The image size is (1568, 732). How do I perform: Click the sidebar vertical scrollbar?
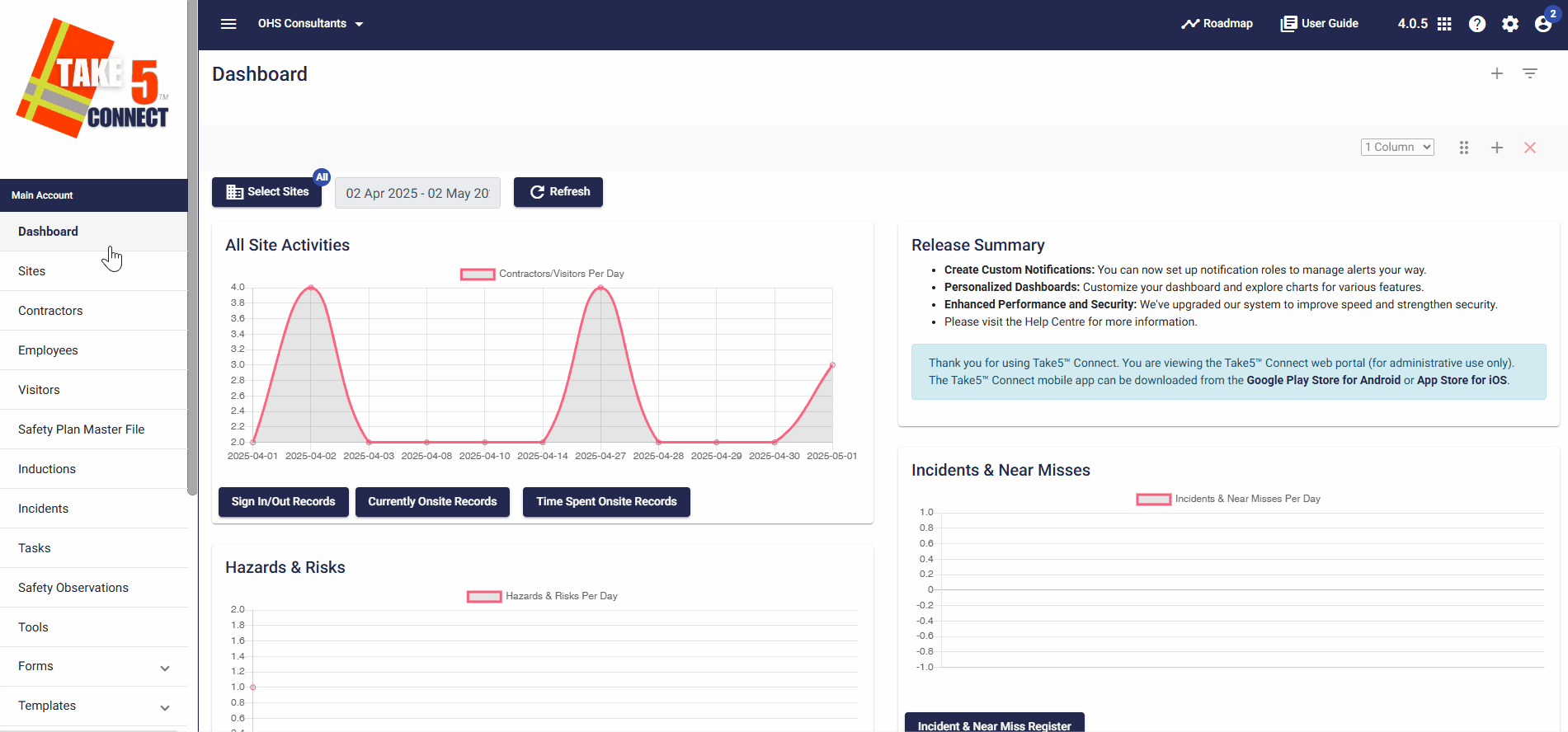click(192, 247)
